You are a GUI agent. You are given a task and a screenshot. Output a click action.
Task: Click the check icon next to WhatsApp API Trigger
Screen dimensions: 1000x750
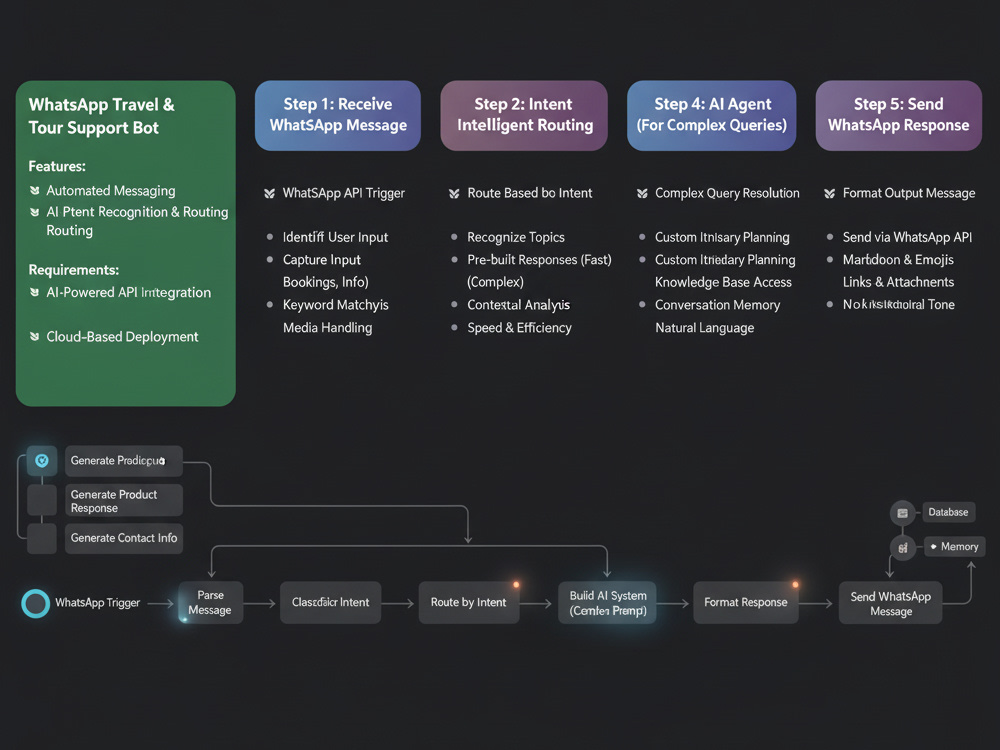click(270, 193)
